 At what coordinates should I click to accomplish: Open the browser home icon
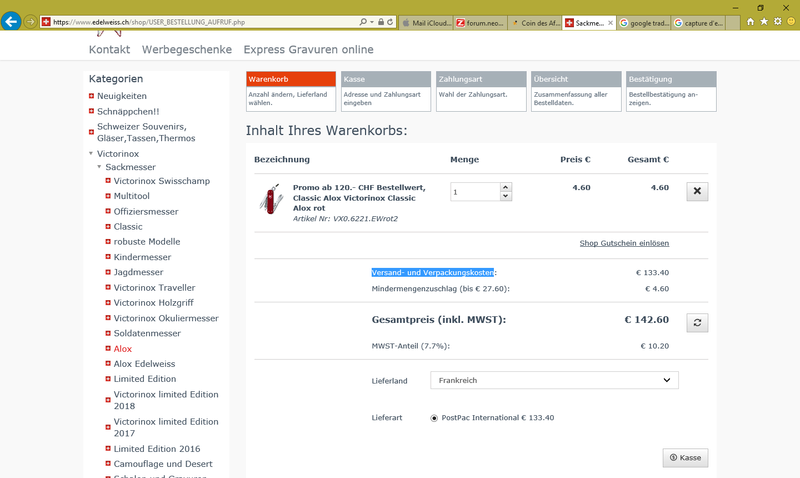click(x=750, y=21)
